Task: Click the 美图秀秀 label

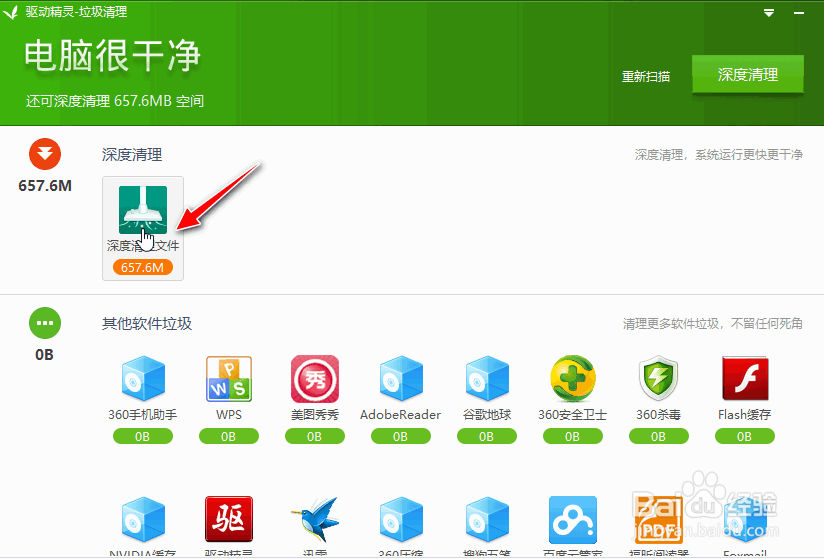Action: coord(315,415)
